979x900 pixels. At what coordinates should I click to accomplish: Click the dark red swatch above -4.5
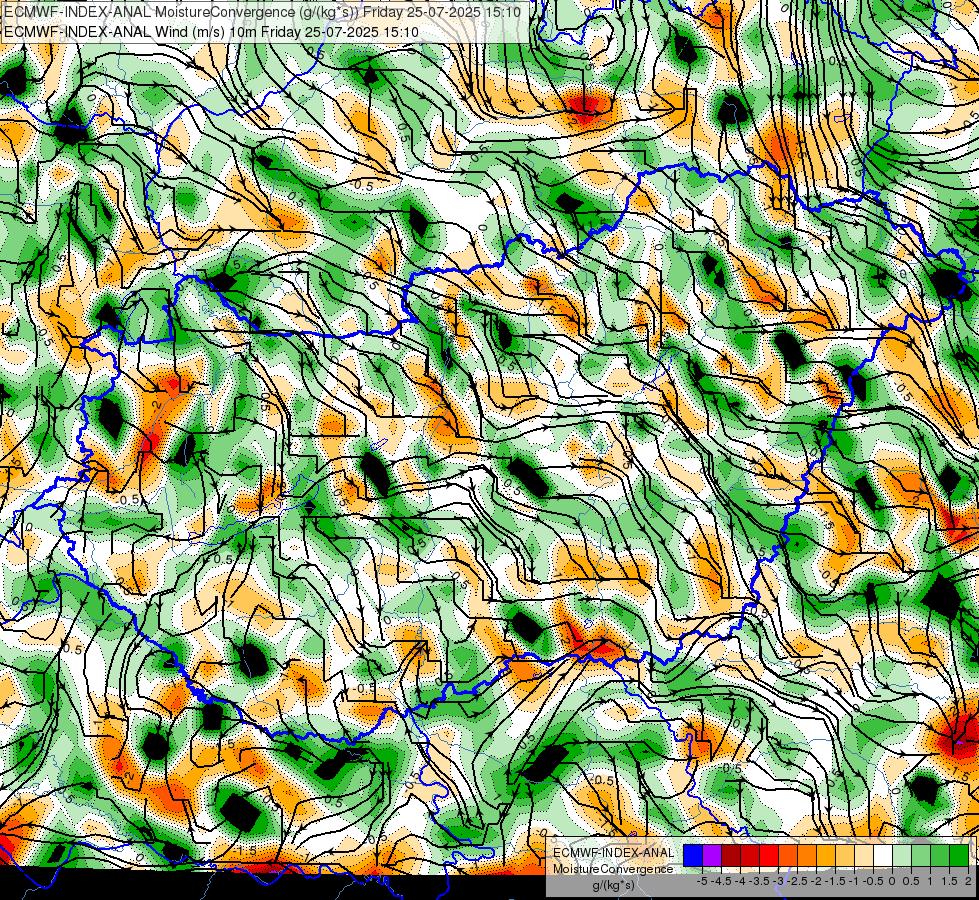[731, 856]
